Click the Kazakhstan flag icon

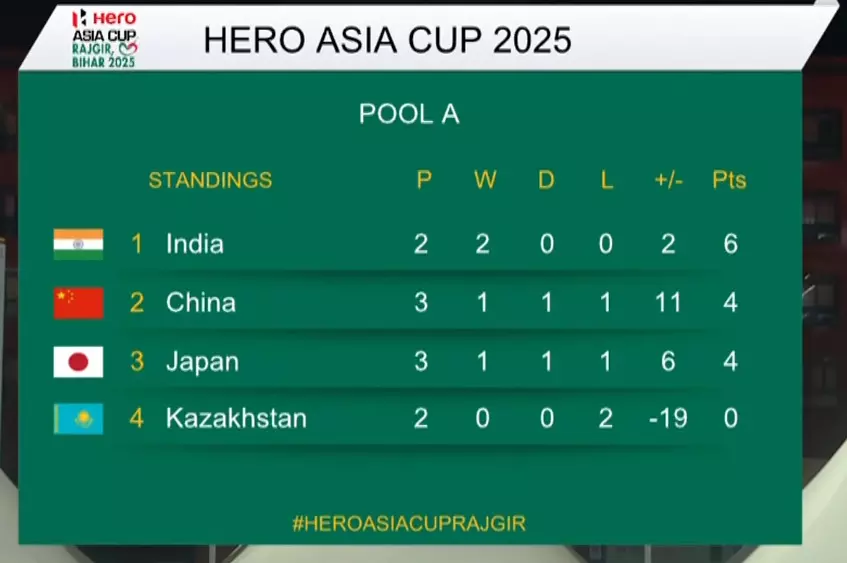[x=78, y=418]
